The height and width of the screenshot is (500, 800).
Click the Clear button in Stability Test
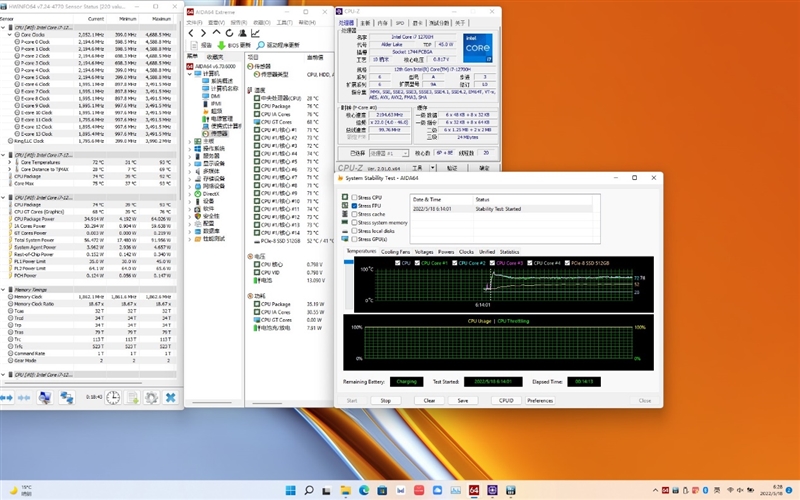430,401
